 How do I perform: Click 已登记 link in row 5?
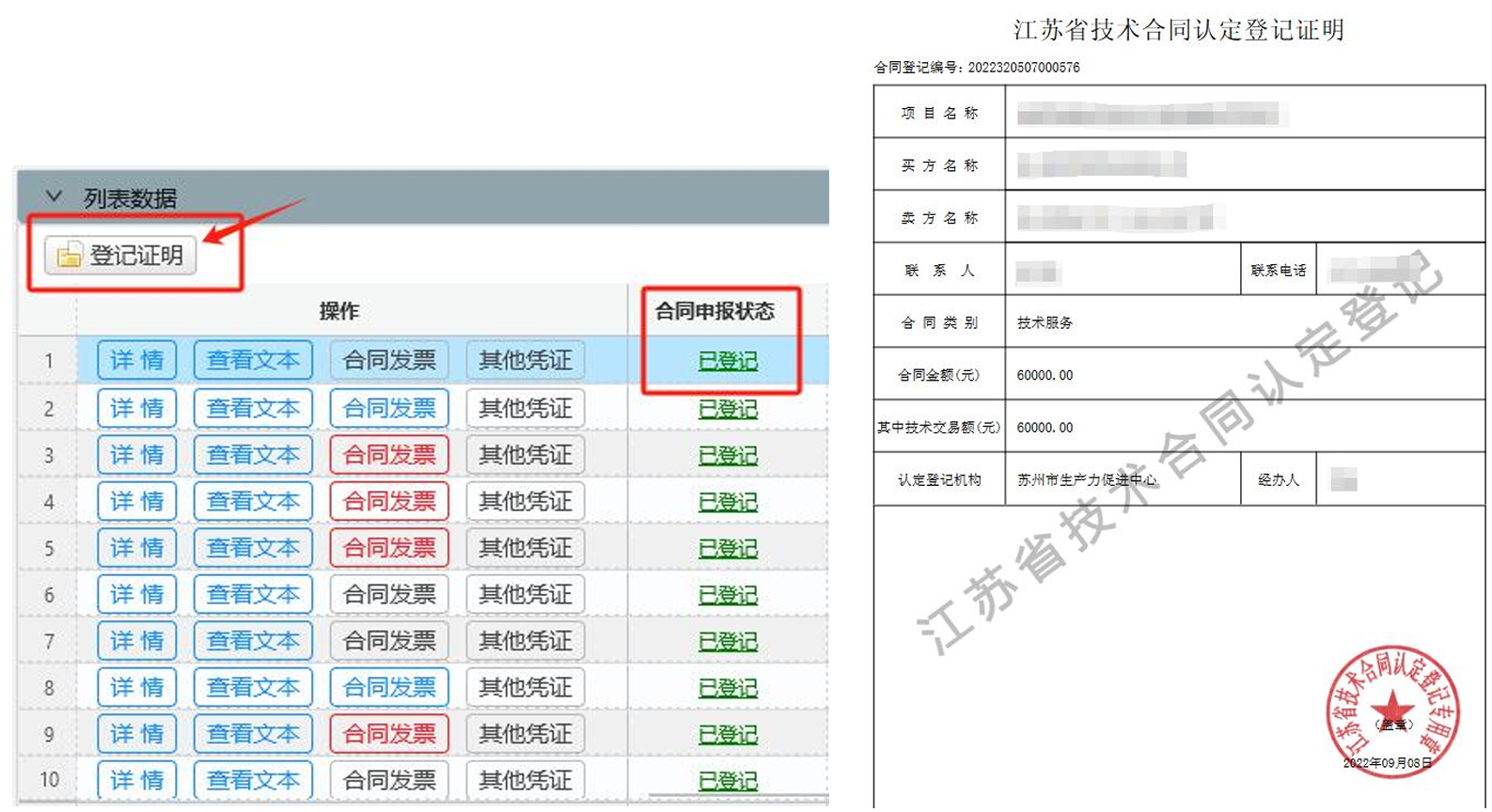pos(728,549)
